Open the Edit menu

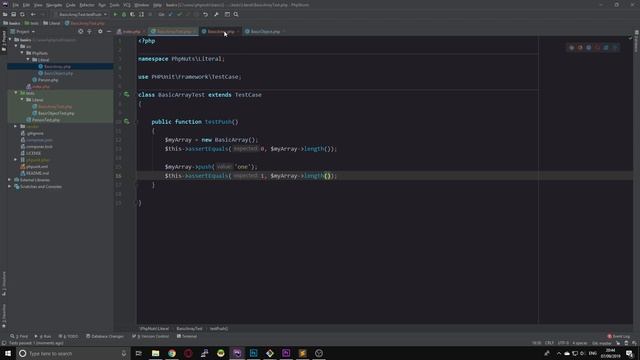(x=26, y=5)
